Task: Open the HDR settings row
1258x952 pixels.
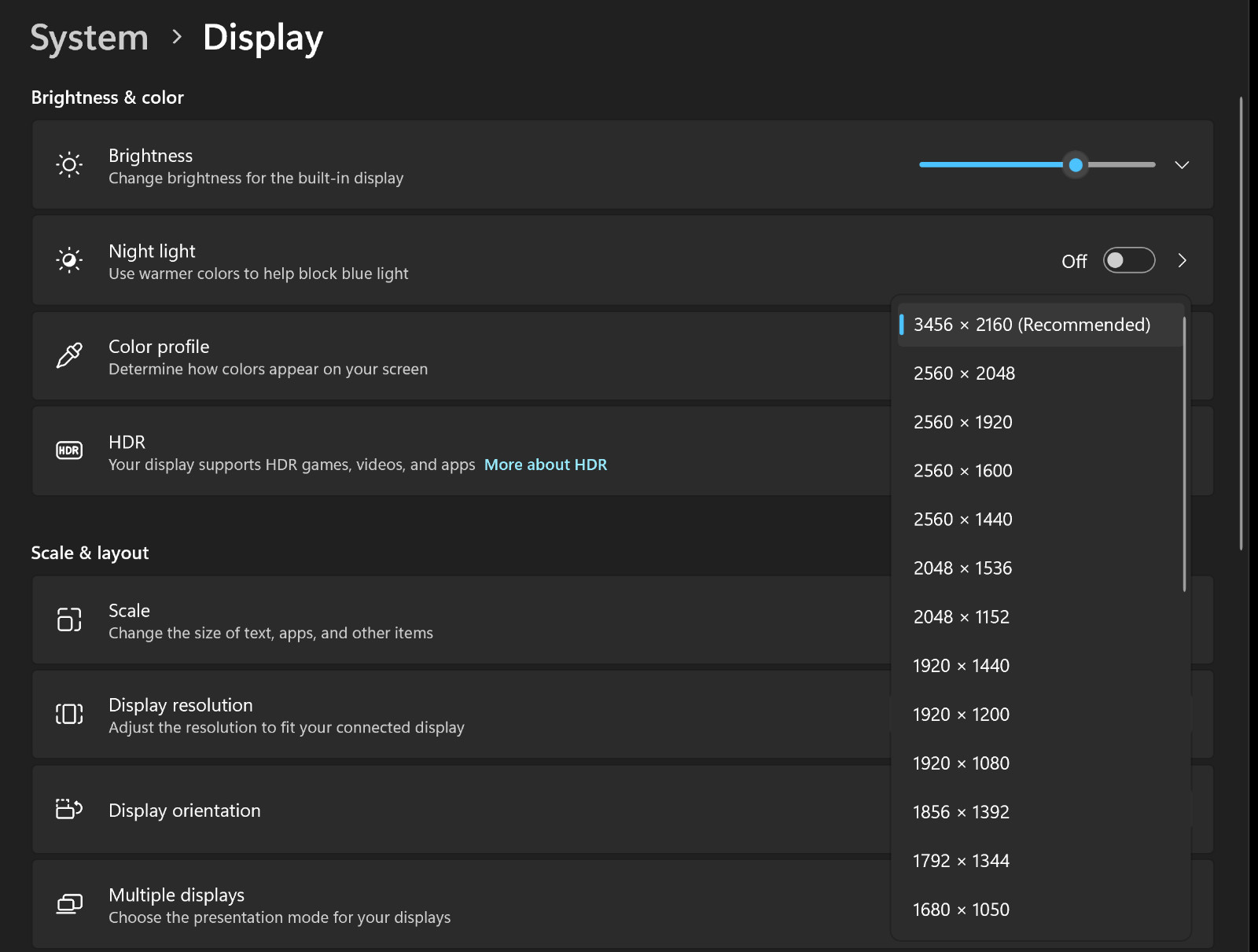Action: (x=462, y=451)
